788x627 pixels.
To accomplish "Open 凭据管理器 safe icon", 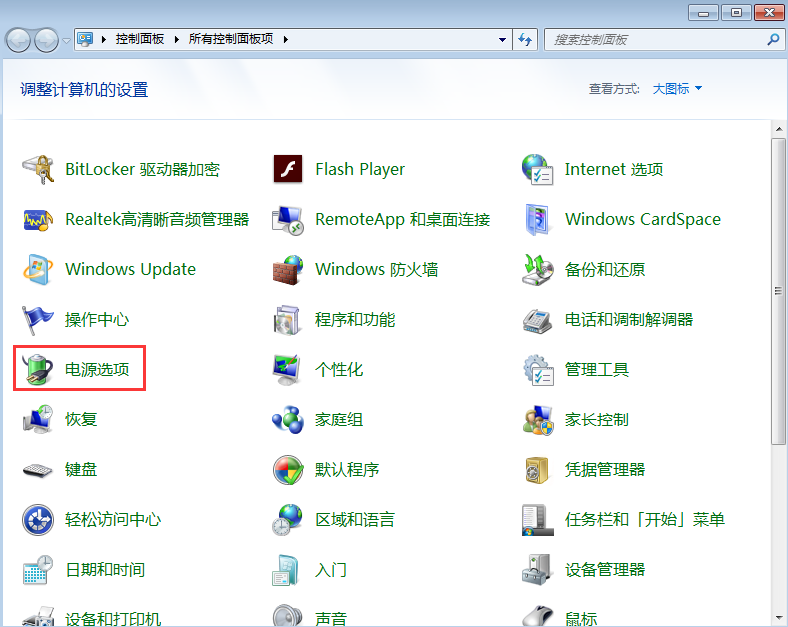I will coord(537,470).
